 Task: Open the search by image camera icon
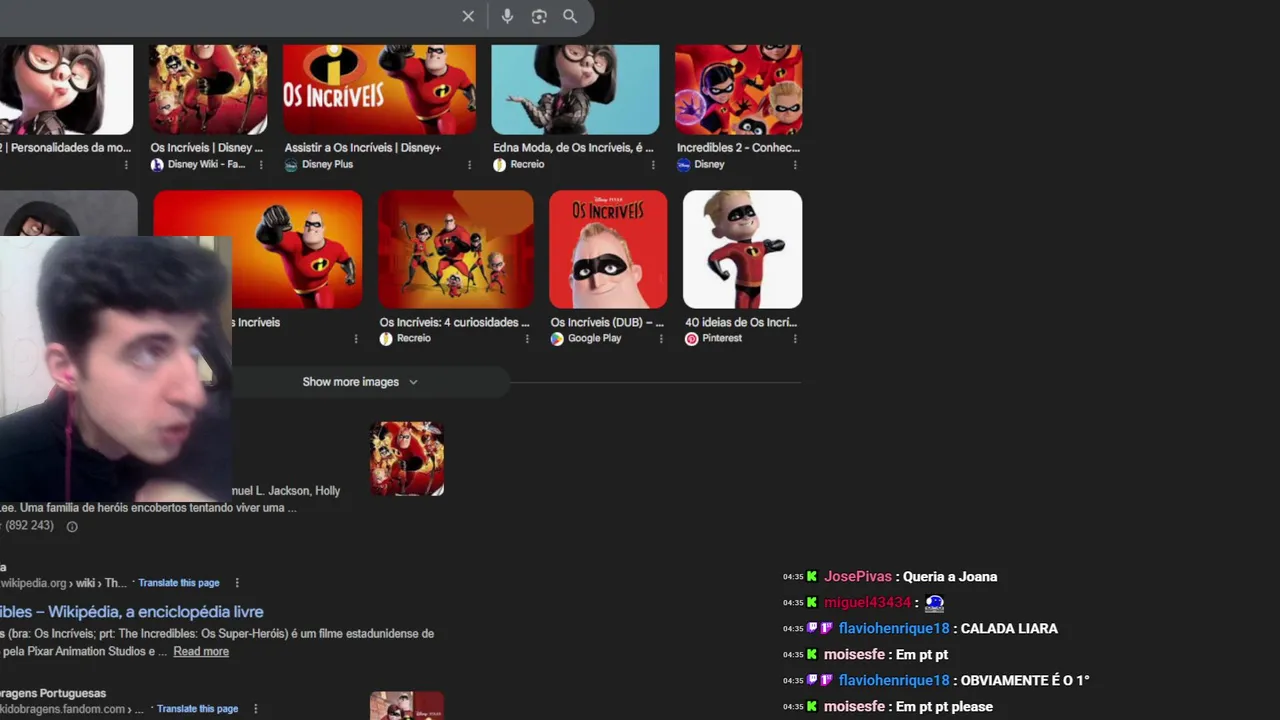539,16
